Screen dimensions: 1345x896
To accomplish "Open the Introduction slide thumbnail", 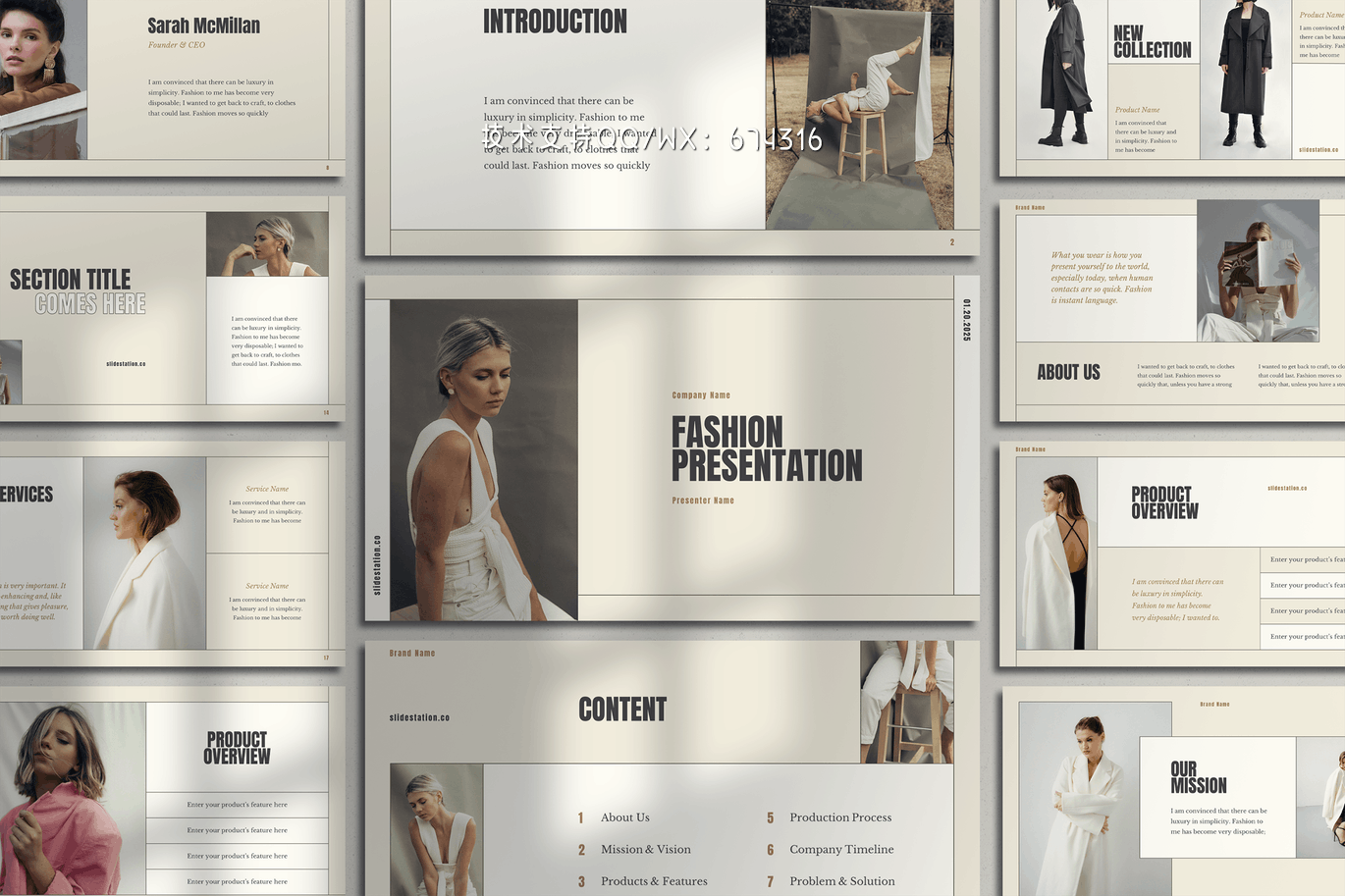I will pyautogui.click(x=672, y=128).
